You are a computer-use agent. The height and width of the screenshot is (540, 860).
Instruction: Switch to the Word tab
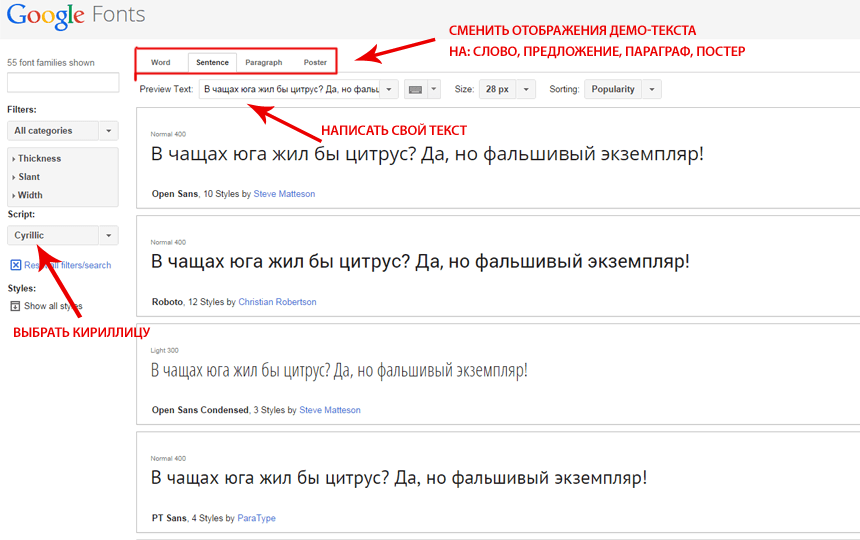[161, 62]
